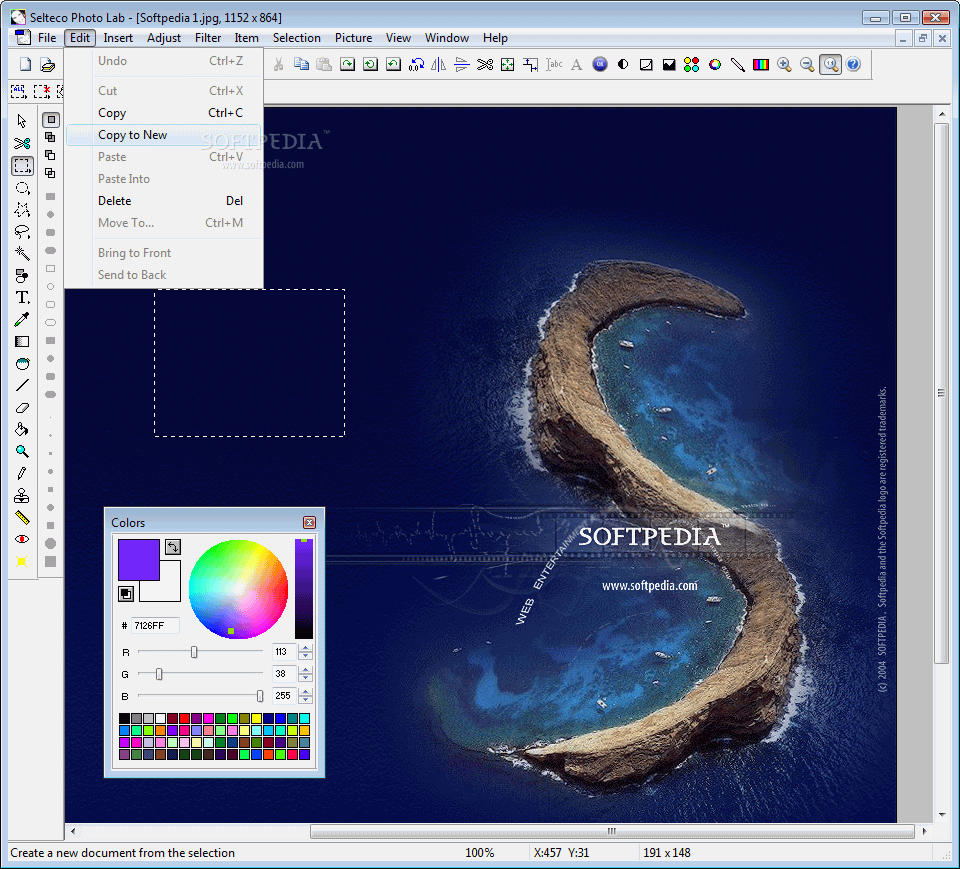Click the Zoom Out toolbar icon
This screenshot has height=869, width=960.
pyautogui.click(x=807, y=64)
